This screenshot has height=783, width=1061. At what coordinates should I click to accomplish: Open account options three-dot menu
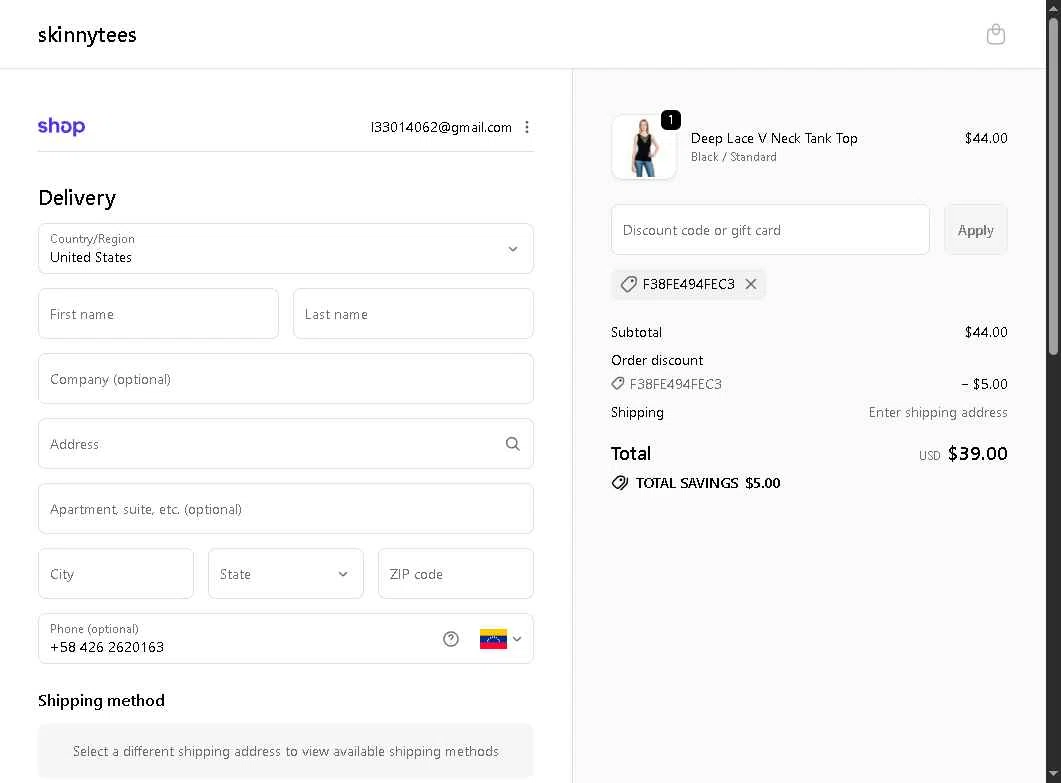[527, 127]
